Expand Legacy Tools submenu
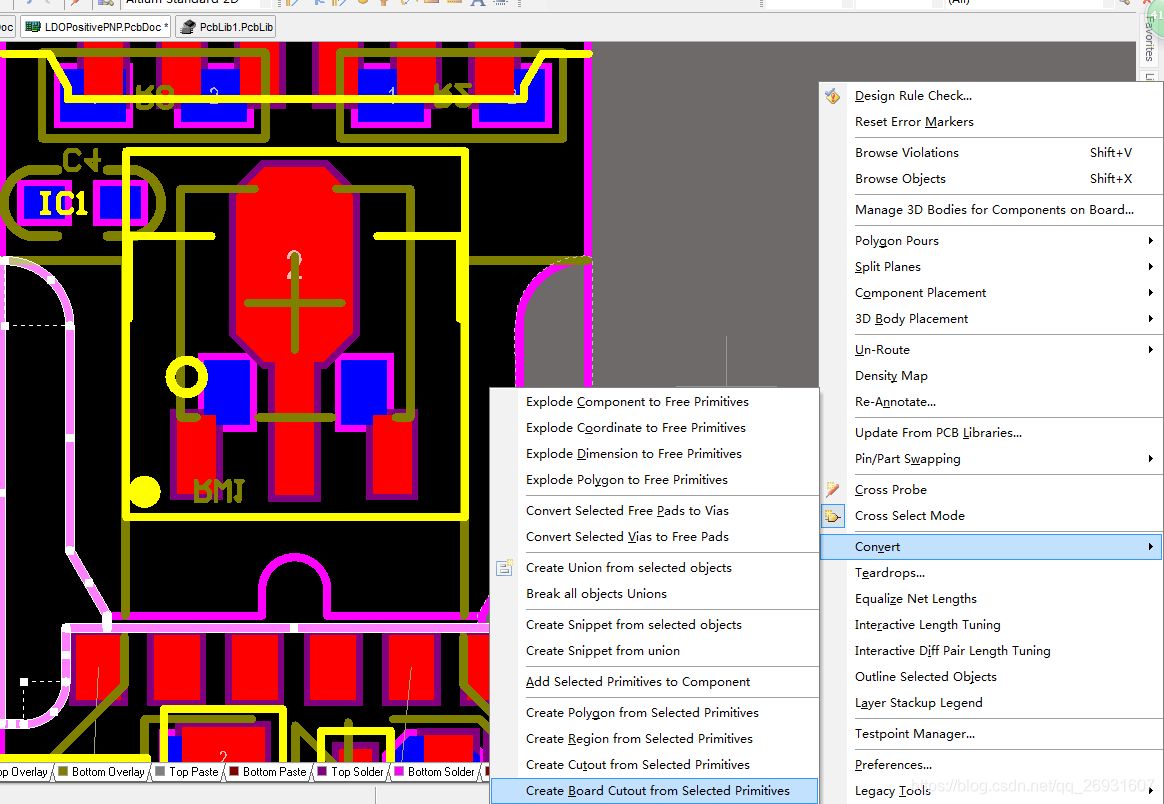 point(990,791)
